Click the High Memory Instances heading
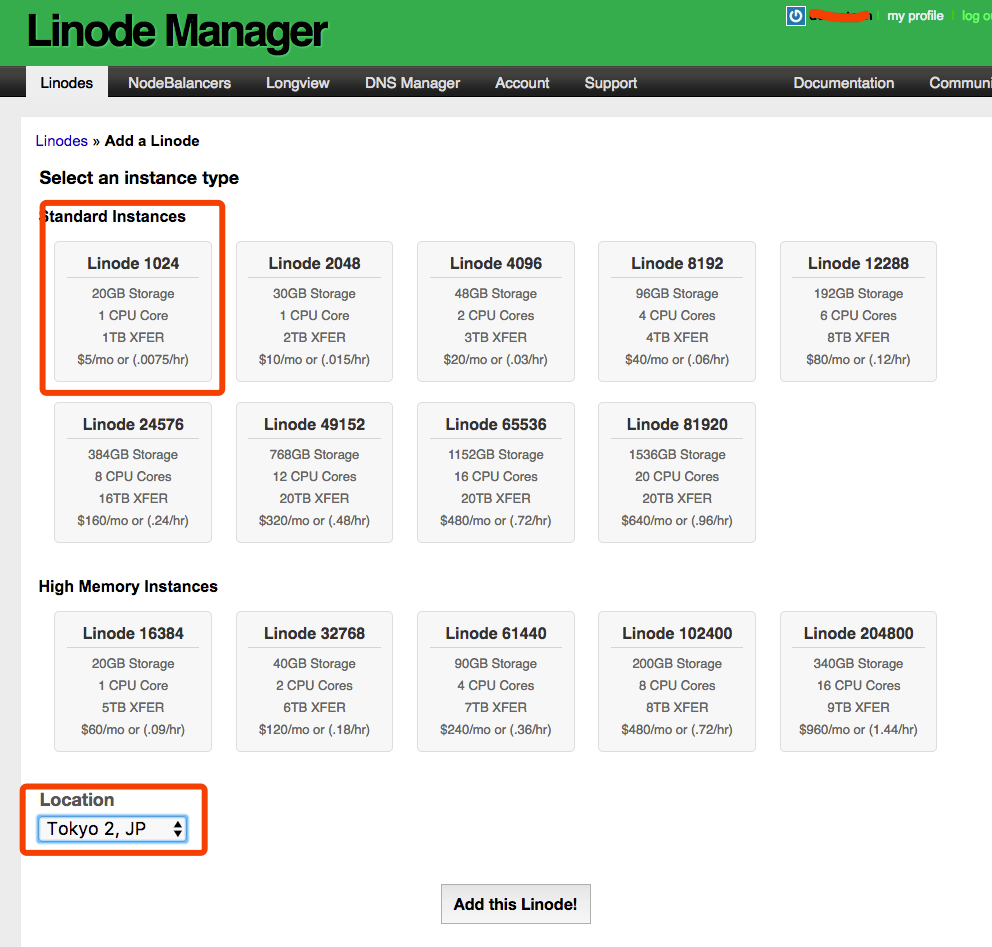The width and height of the screenshot is (992, 947). [128, 586]
